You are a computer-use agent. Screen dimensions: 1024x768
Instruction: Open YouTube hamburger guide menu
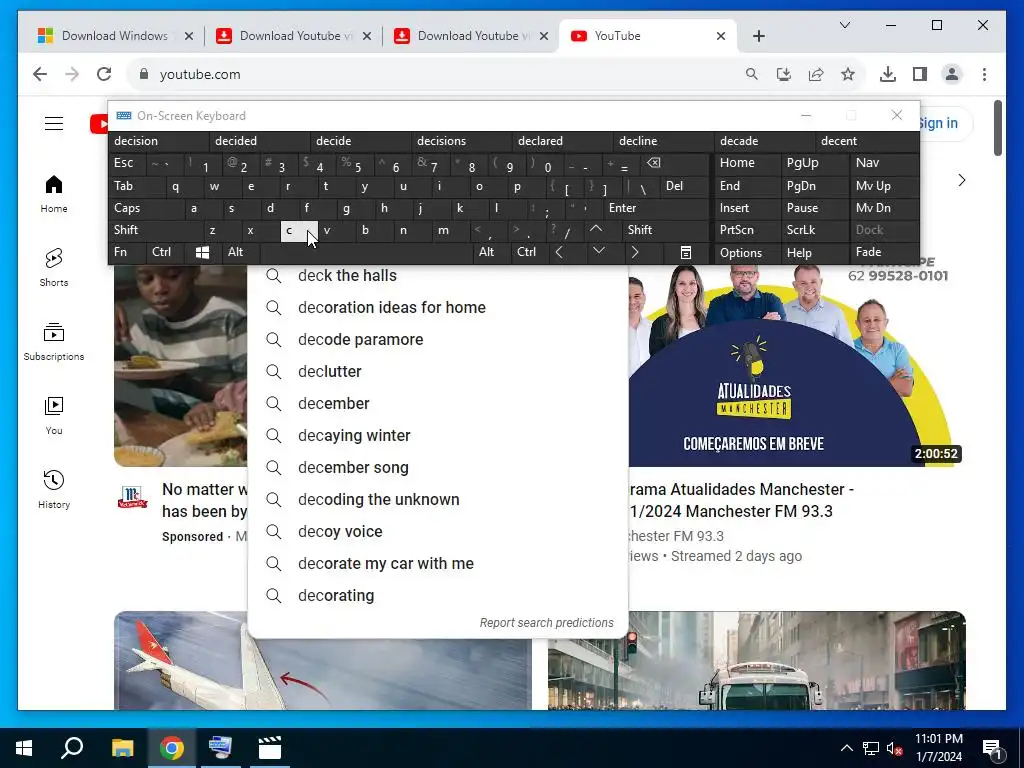(x=54, y=123)
